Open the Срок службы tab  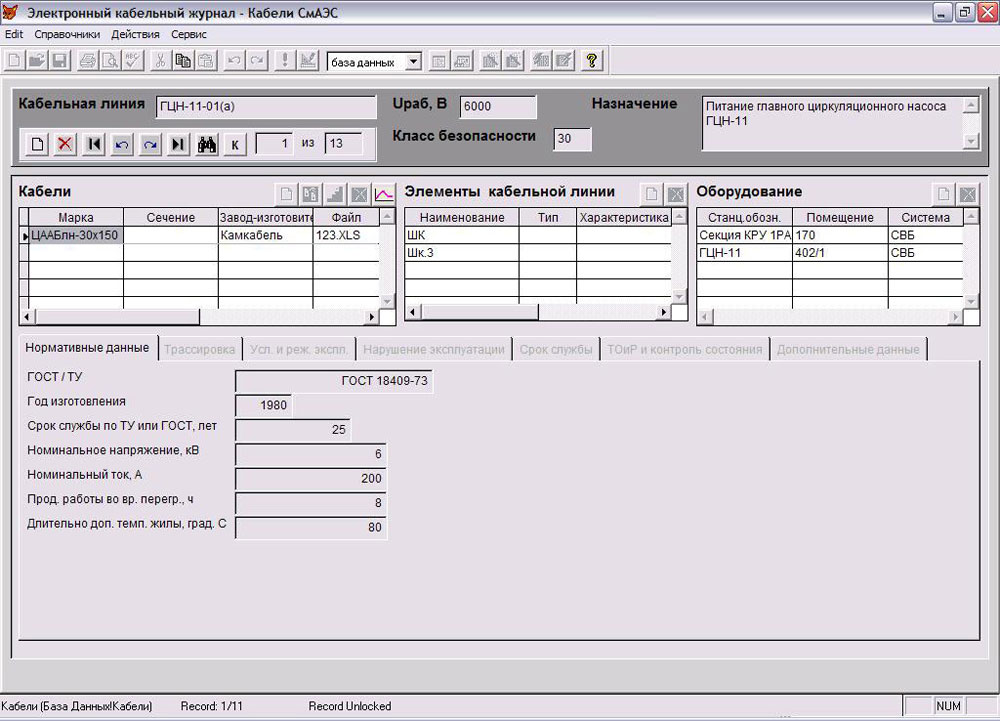coord(556,349)
